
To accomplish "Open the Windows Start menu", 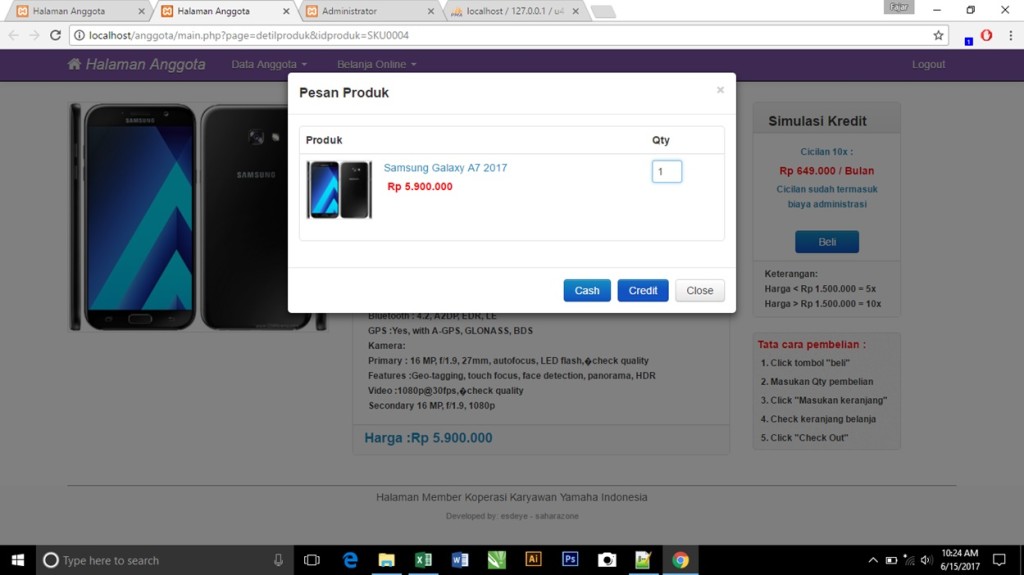I will coord(18,560).
